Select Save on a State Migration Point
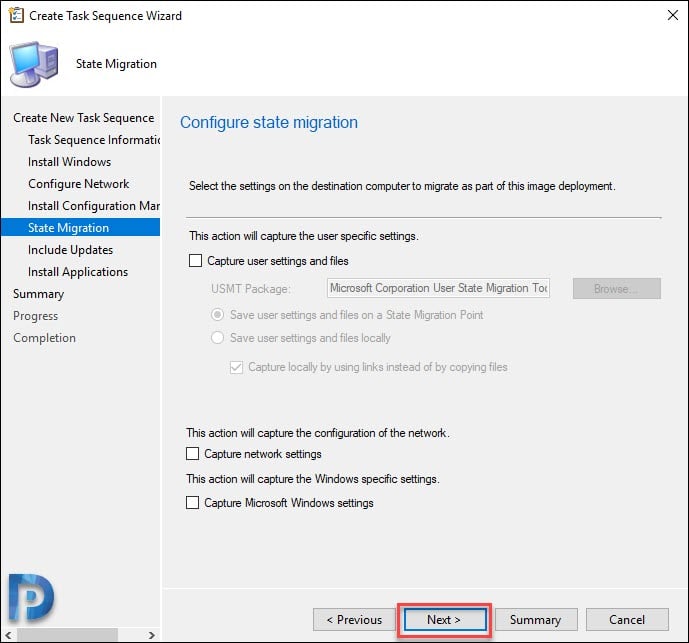 (x=218, y=315)
